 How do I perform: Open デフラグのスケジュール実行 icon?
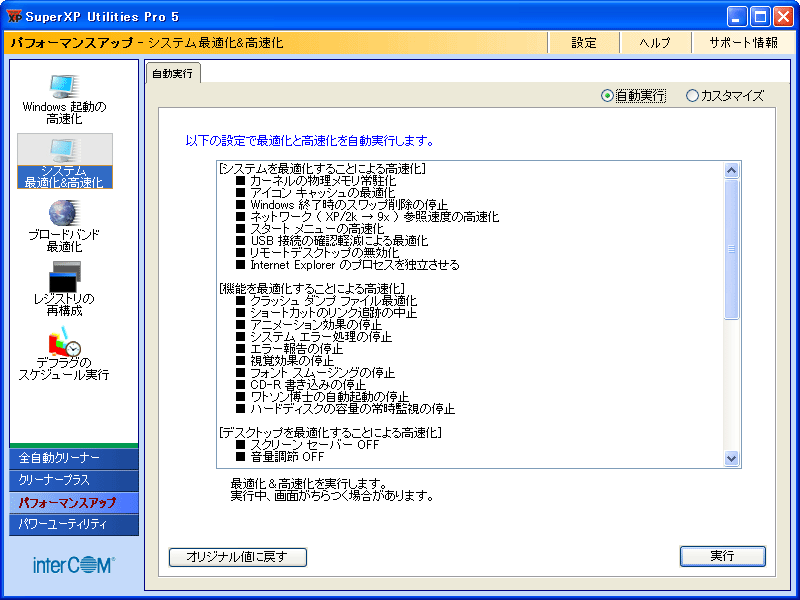pos(64,355)
